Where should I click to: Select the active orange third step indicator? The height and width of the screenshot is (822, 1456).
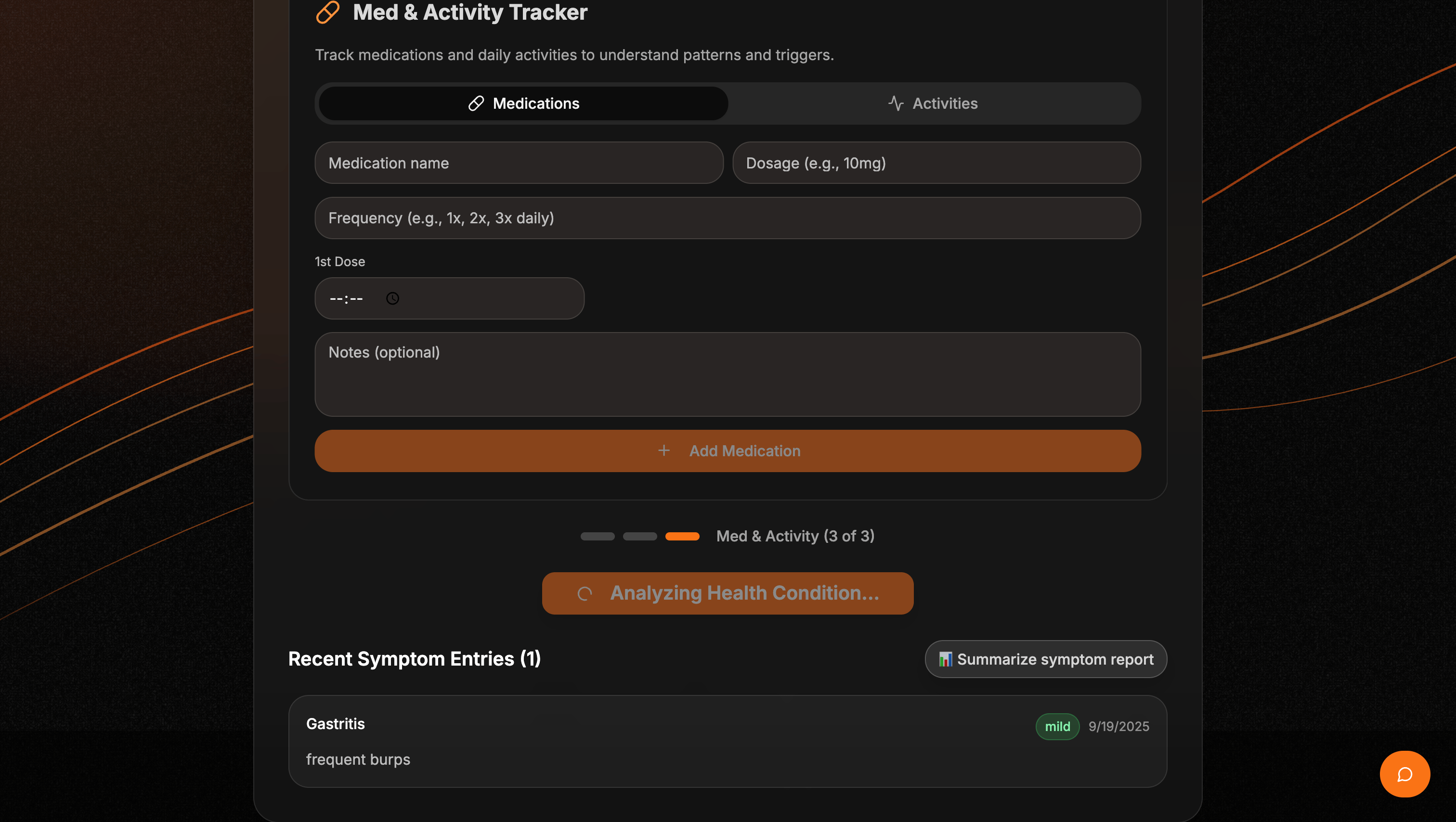pos(682,536)
